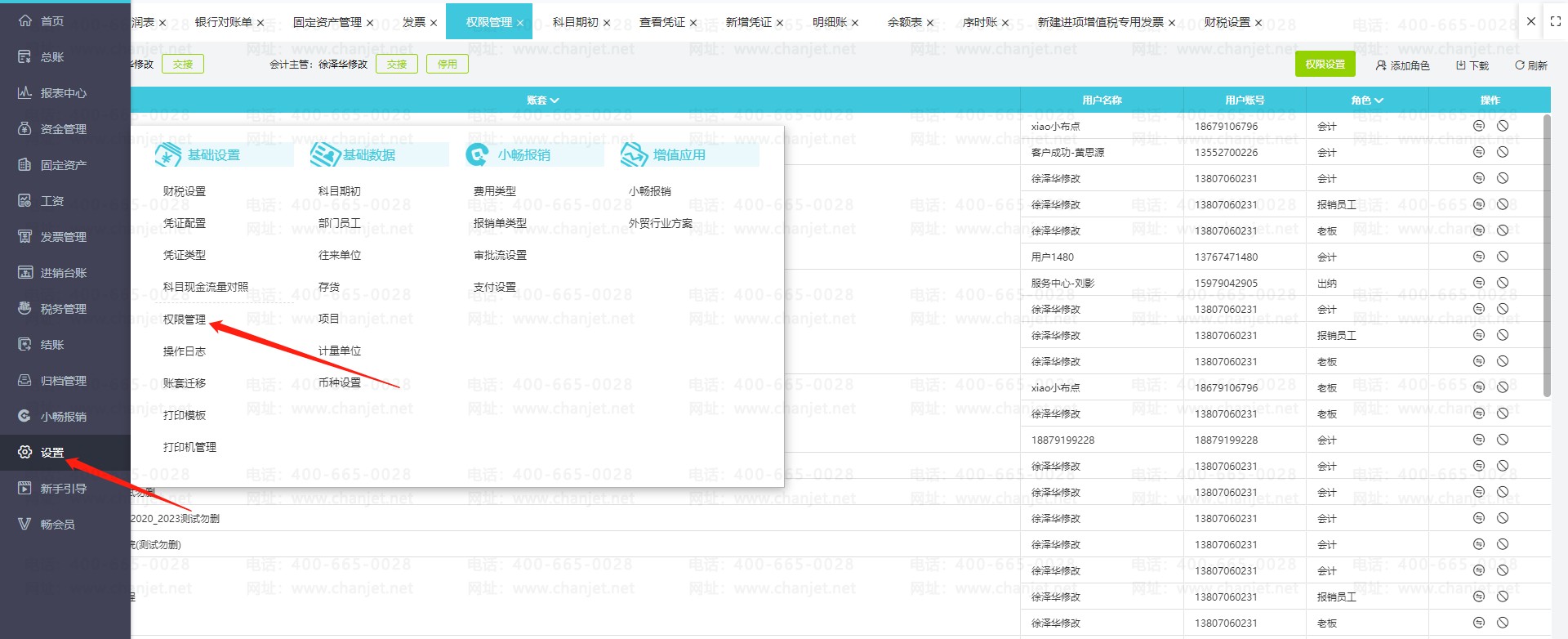This screenshot has width=1568, height=639.
Task: Click 添加角色 to add a role
Action: (x=1402, y=65)
